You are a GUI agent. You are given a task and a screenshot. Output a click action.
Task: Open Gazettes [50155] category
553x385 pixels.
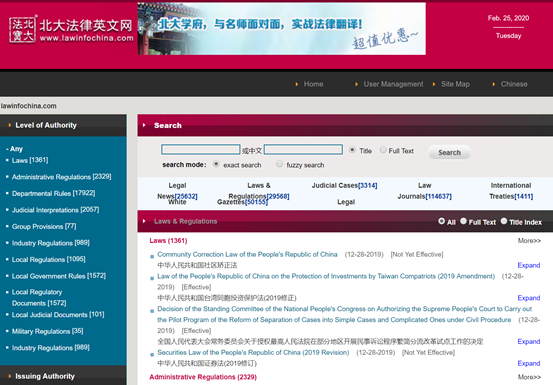(x=242, y=202)
